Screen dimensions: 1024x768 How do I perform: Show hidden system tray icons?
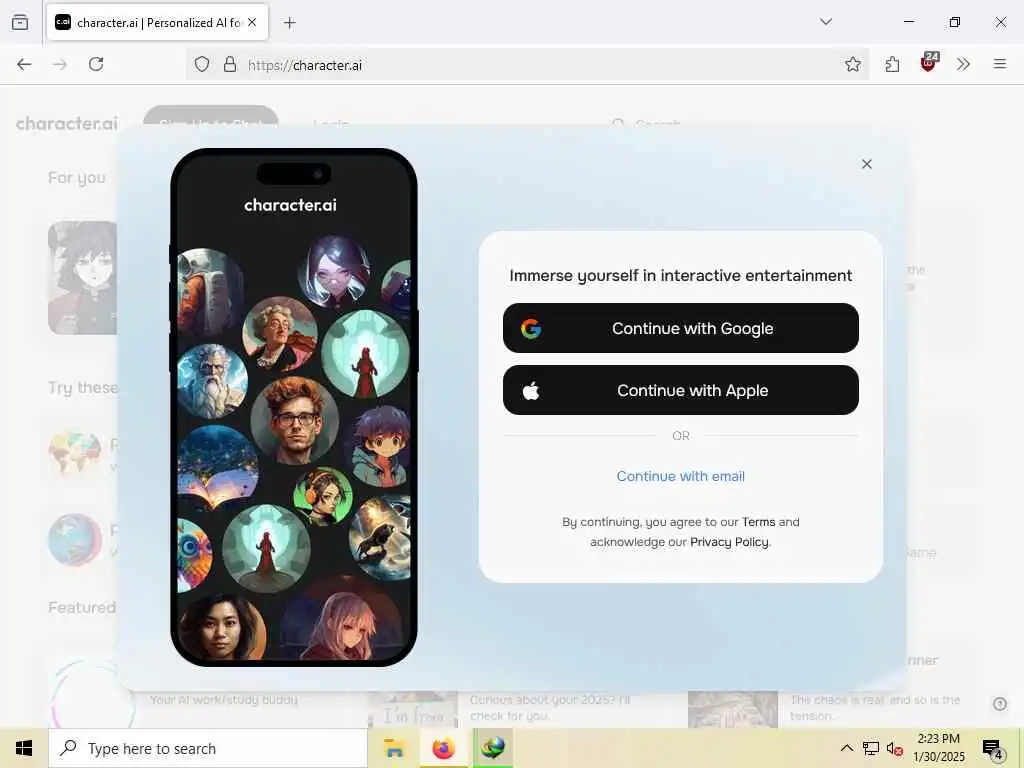(846, 748)
